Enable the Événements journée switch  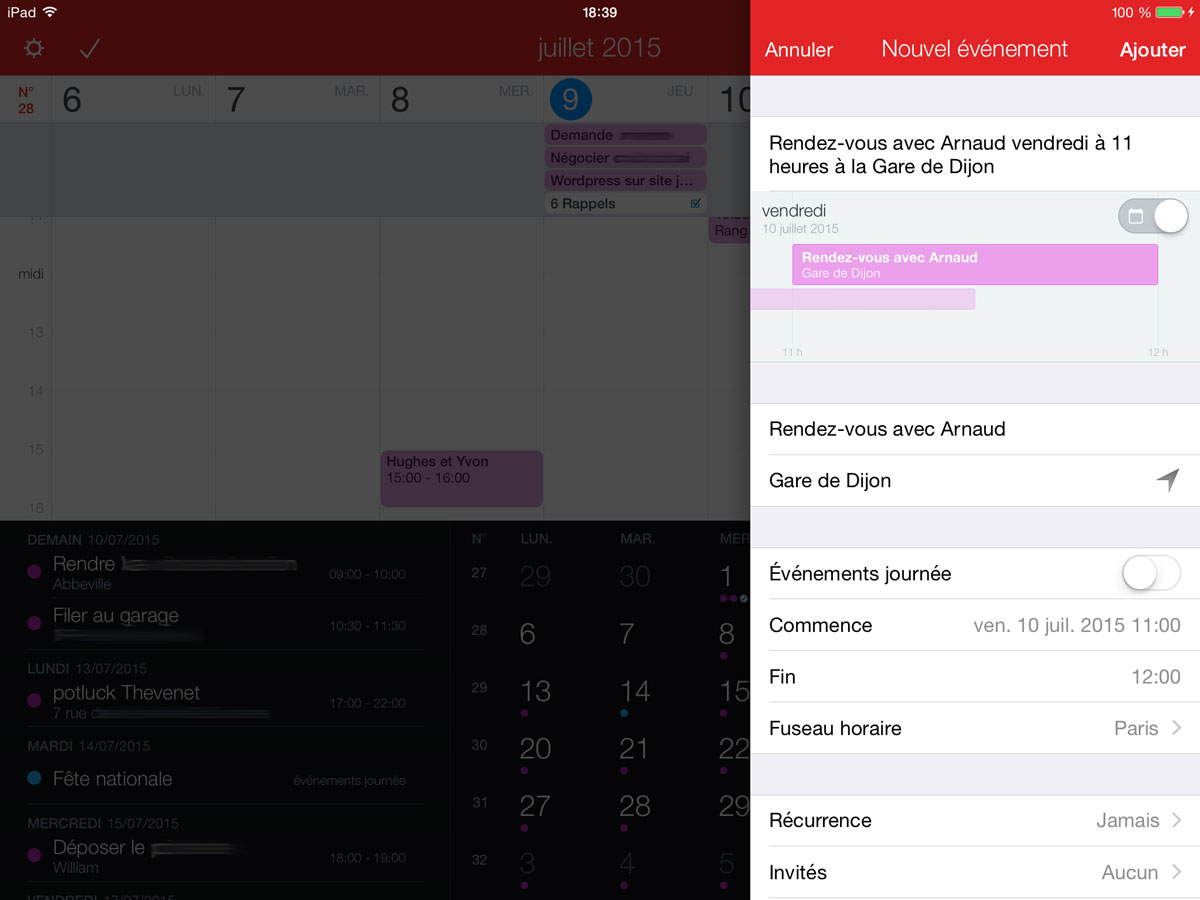tap(1153, 574)
